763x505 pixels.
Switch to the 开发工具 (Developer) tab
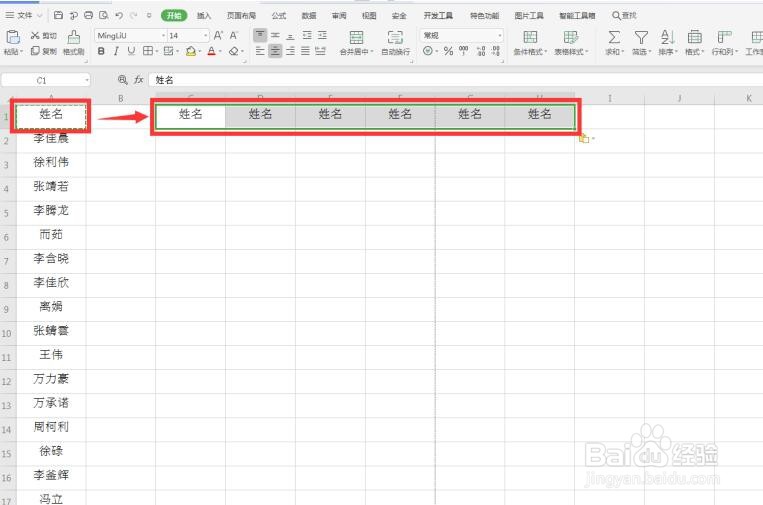(438, 16)
